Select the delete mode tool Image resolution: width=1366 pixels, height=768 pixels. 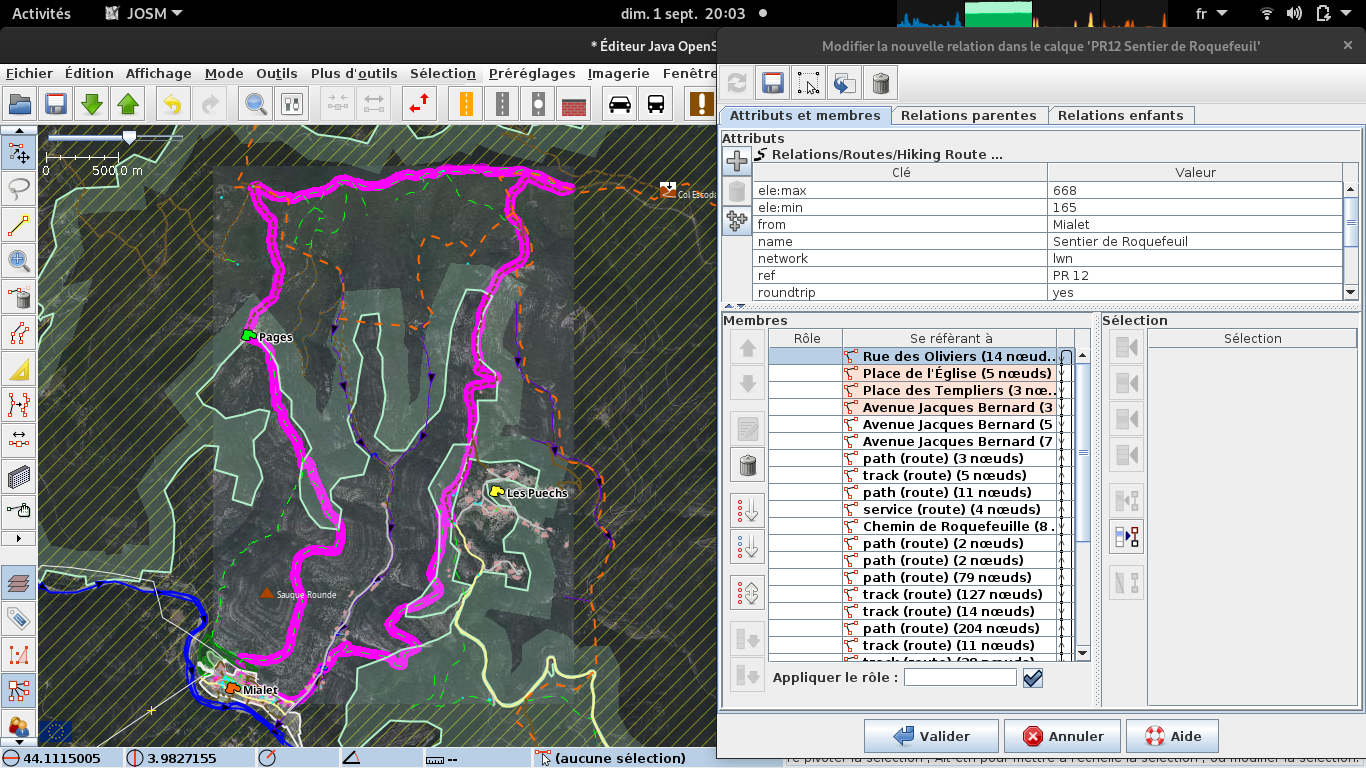pos(18,298)
